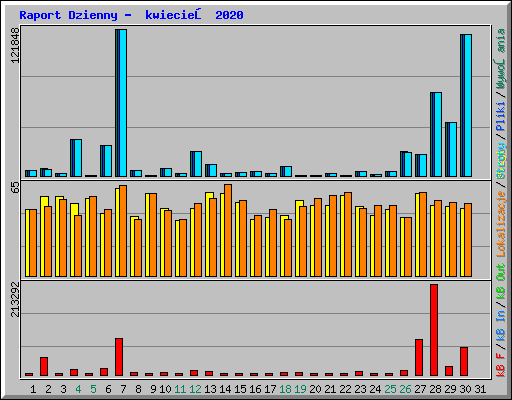Select day label 23 on the x-axis

[360, 389]
